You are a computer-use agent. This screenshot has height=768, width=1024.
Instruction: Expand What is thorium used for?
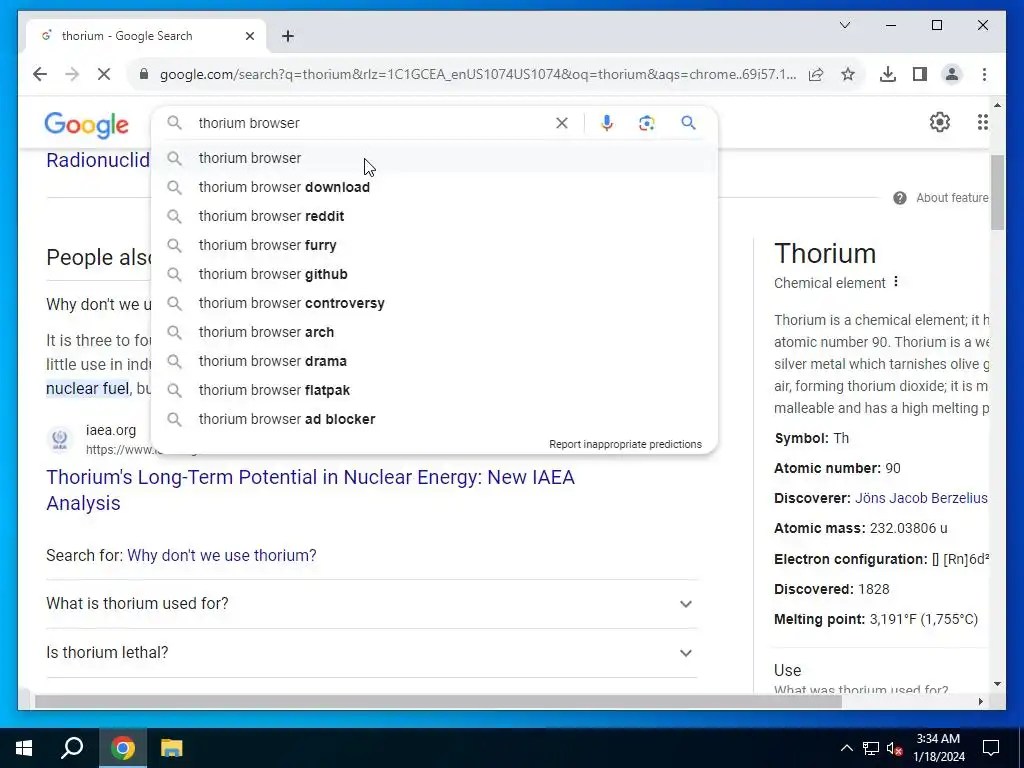(372, 603)
